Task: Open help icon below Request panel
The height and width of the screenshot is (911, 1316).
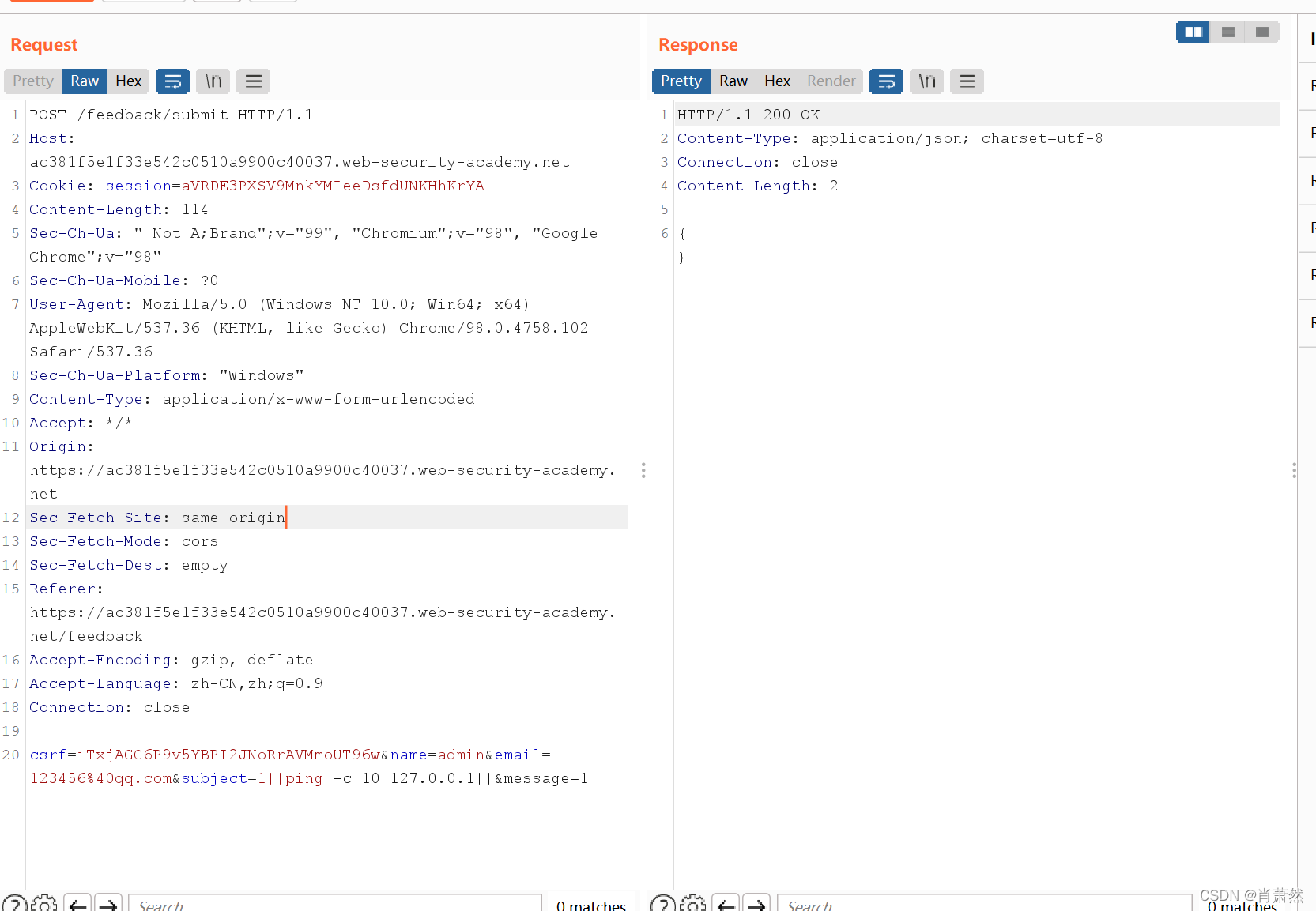Action: point(14,904)
